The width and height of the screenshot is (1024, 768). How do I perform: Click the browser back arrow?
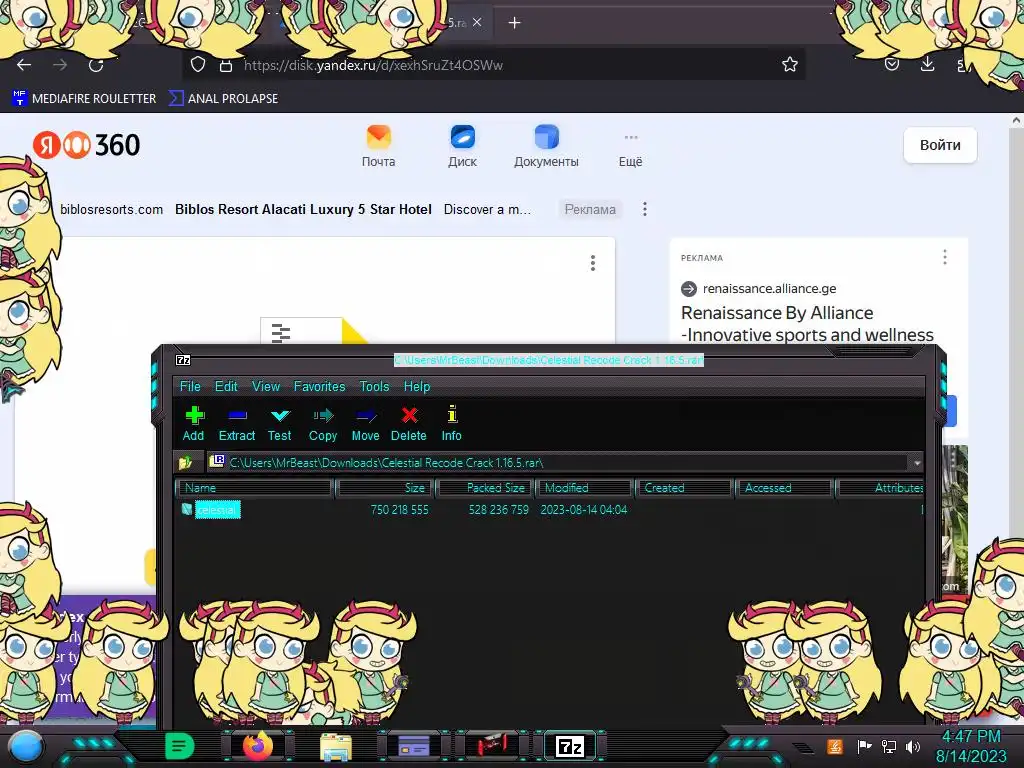pos(24,65)
